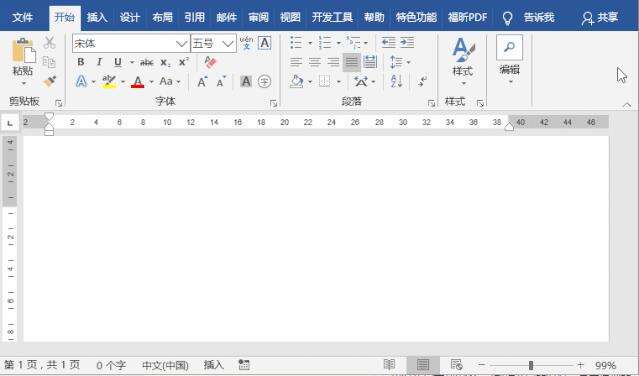Increase paragraph indent
Viewport: 639px width, 376px height.
click(407, 42)
